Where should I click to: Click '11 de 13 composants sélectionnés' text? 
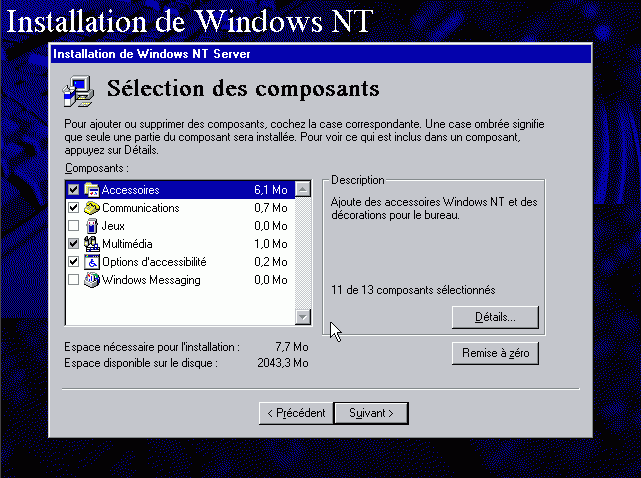(x=413, y=290)
